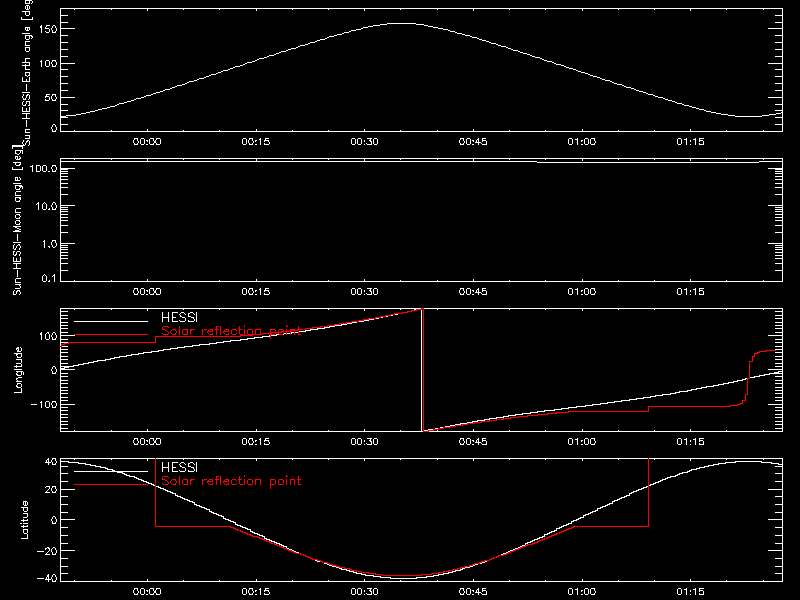Click red 'Solar reflection point' label in Latitude panel
800x600 pixels.
pyautogui.click(x=231, y=481)
